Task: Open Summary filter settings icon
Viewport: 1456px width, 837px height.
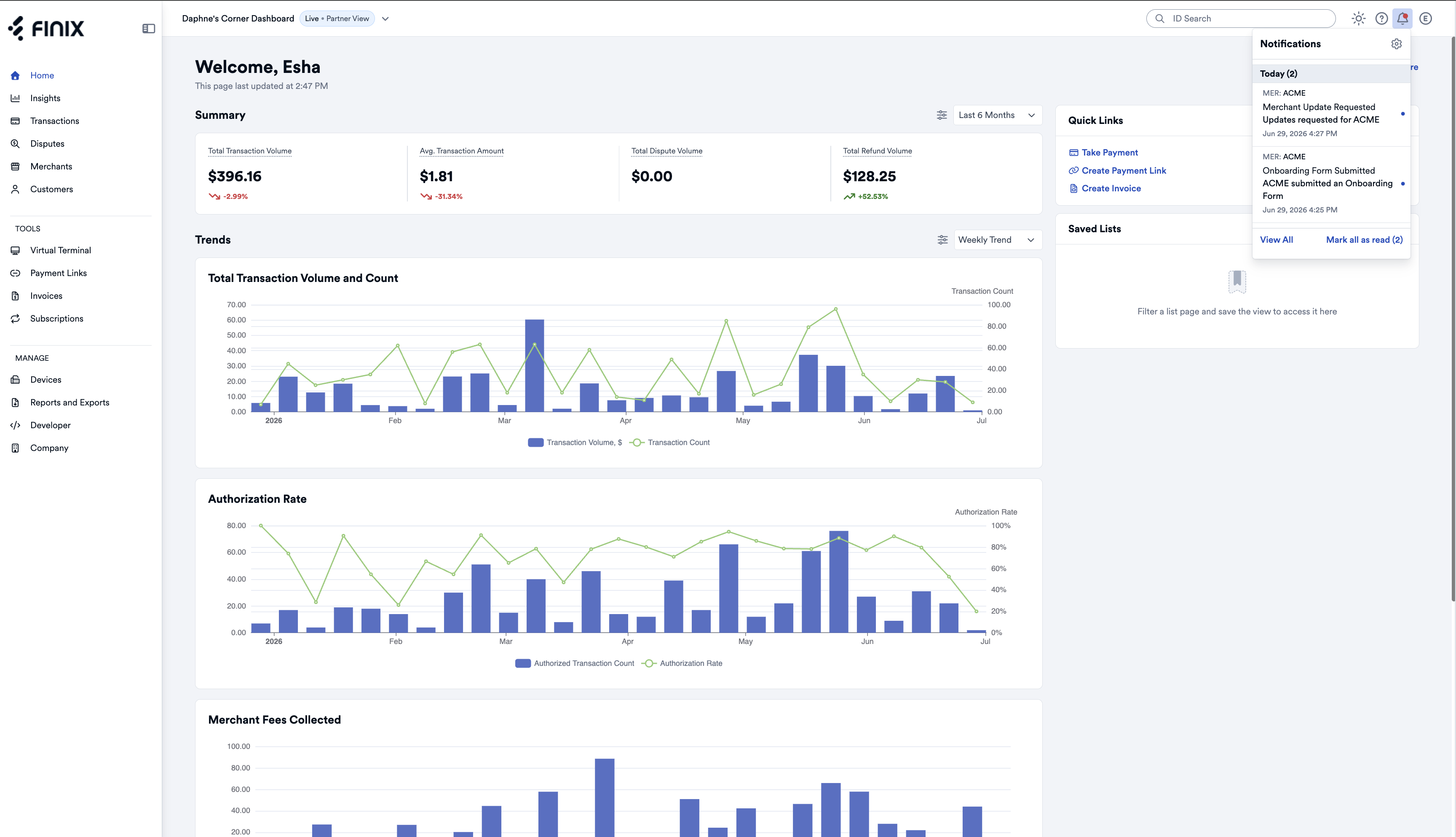Action: 942,115
